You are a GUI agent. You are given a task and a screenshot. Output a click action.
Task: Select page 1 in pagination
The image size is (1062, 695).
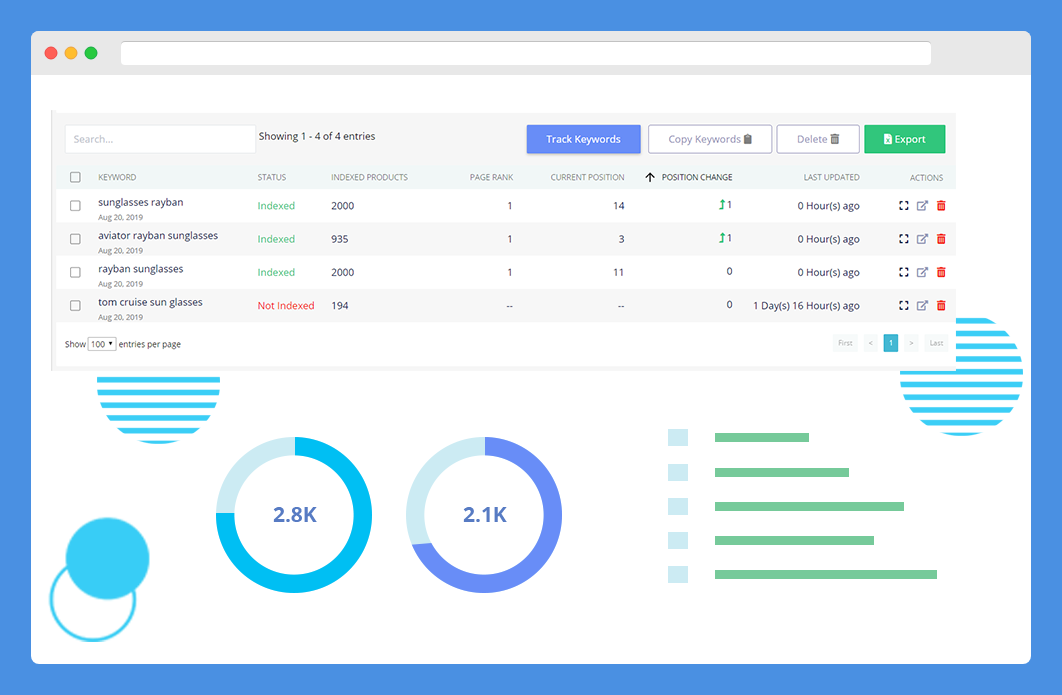[891, 343]
